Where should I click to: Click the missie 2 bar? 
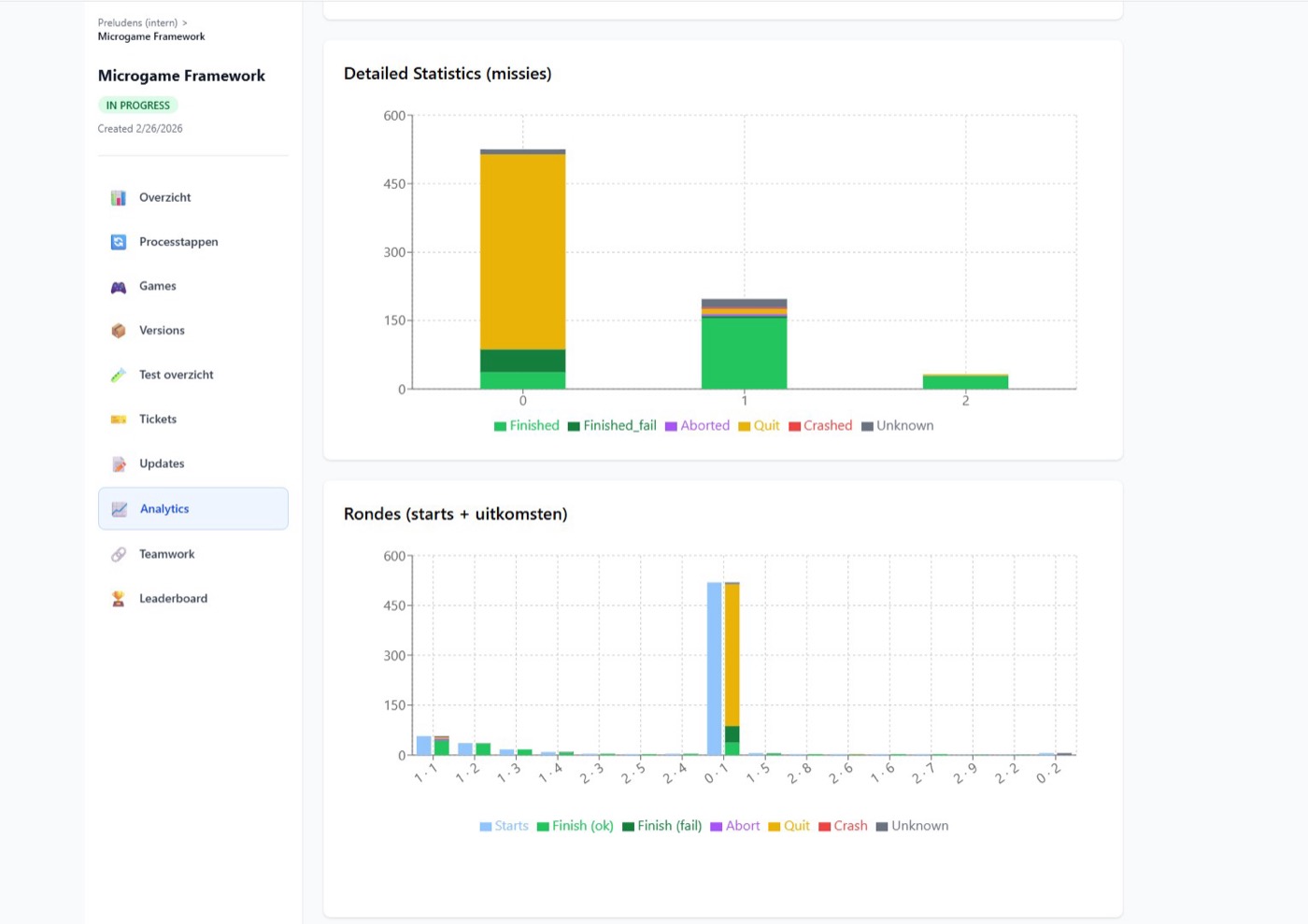point(966,382)
